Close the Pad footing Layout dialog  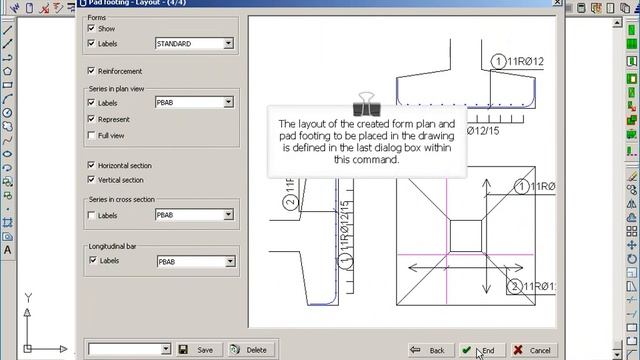(x=557, y=2)
